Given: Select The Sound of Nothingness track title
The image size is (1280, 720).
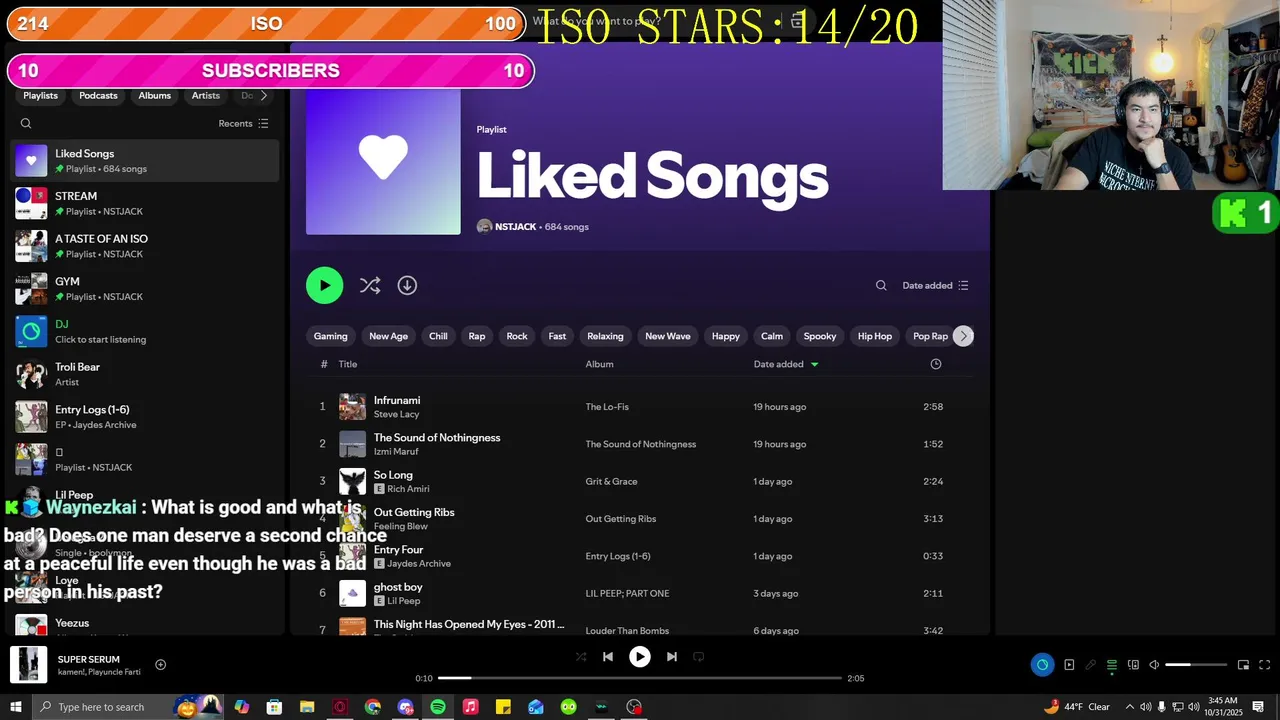Looking at the screenshot, I should point(437,437).
